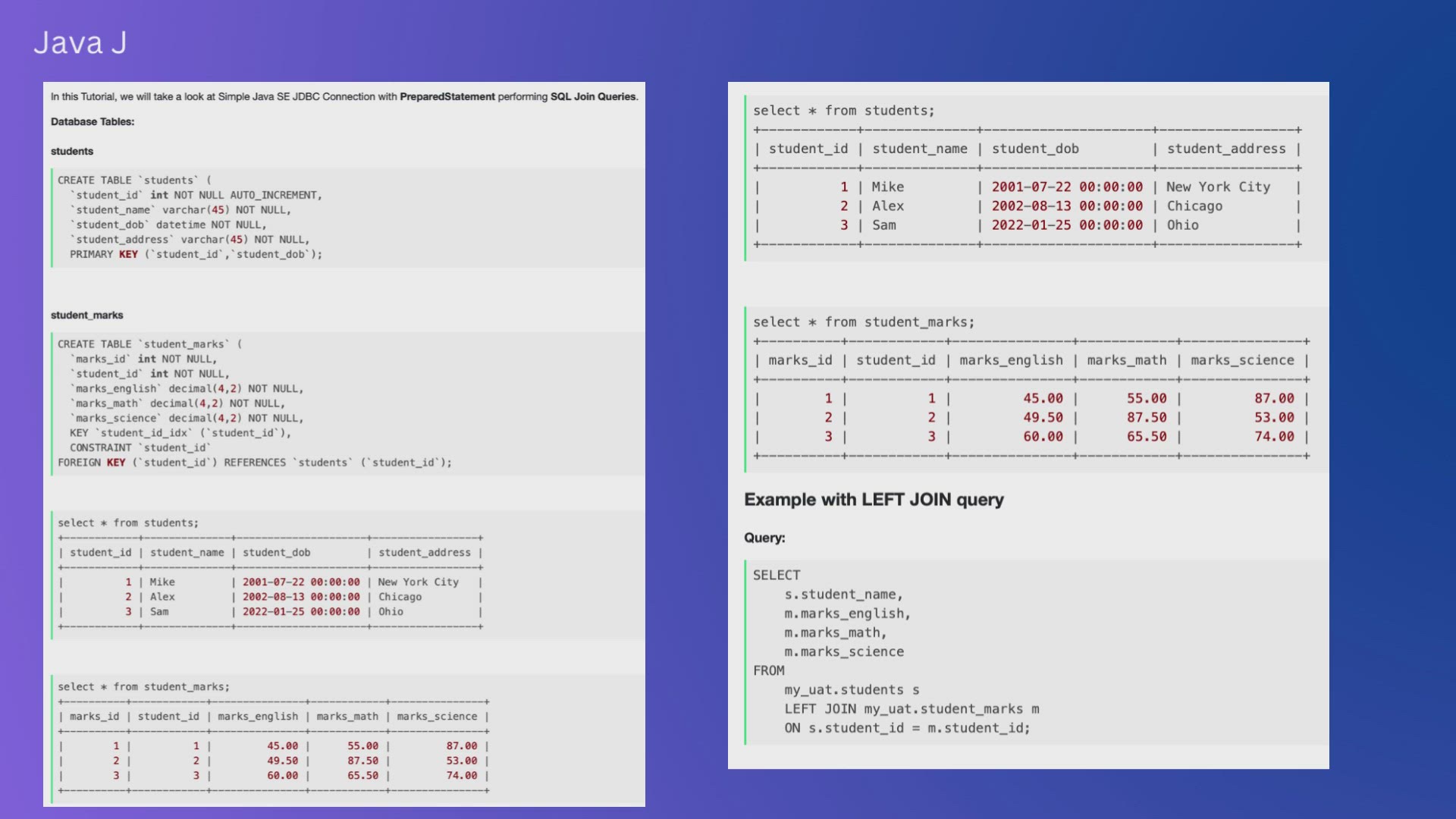Click the "Java J" slide title

pos(80,43)
